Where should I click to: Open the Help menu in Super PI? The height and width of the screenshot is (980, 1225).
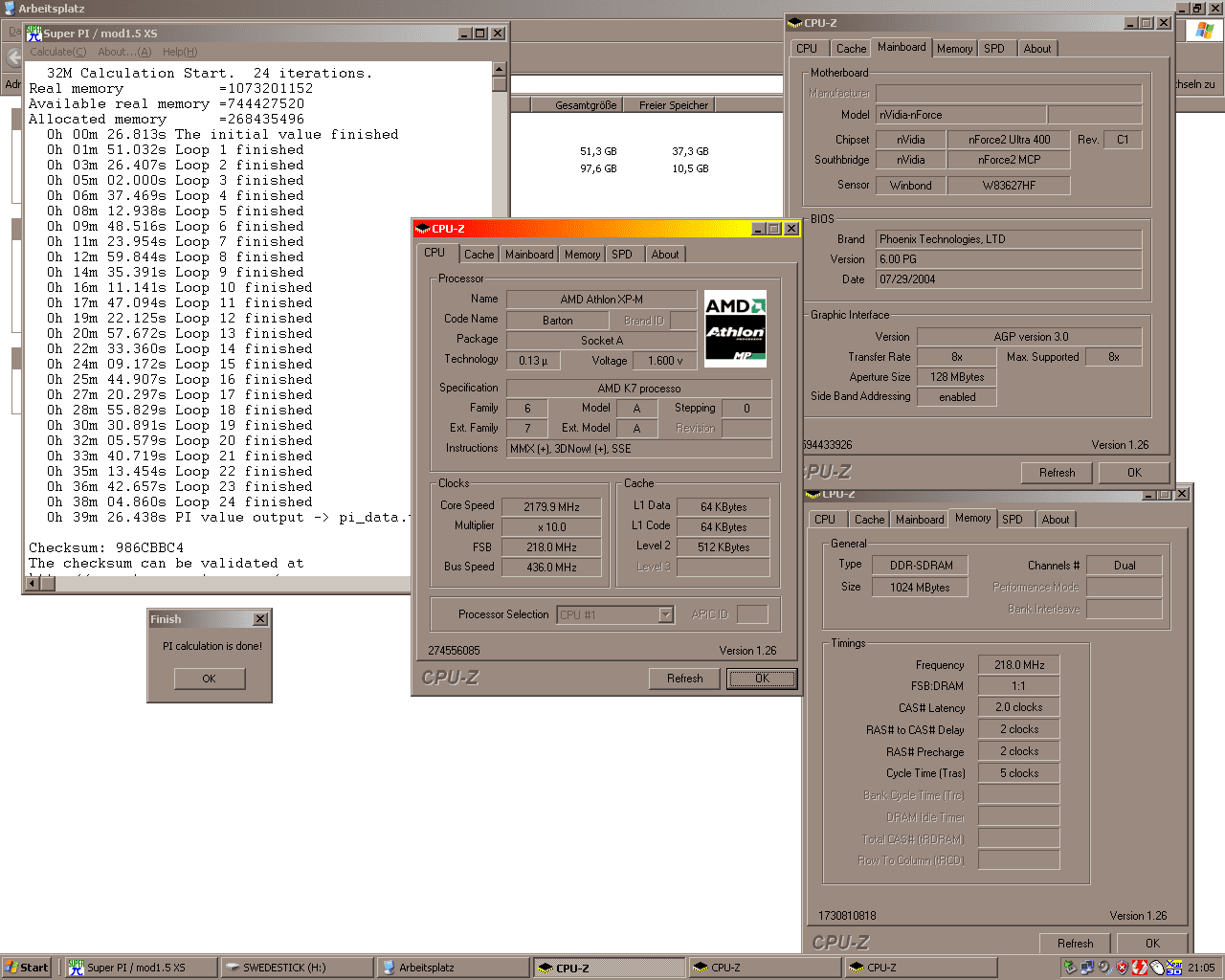click(x=180, y=52)
